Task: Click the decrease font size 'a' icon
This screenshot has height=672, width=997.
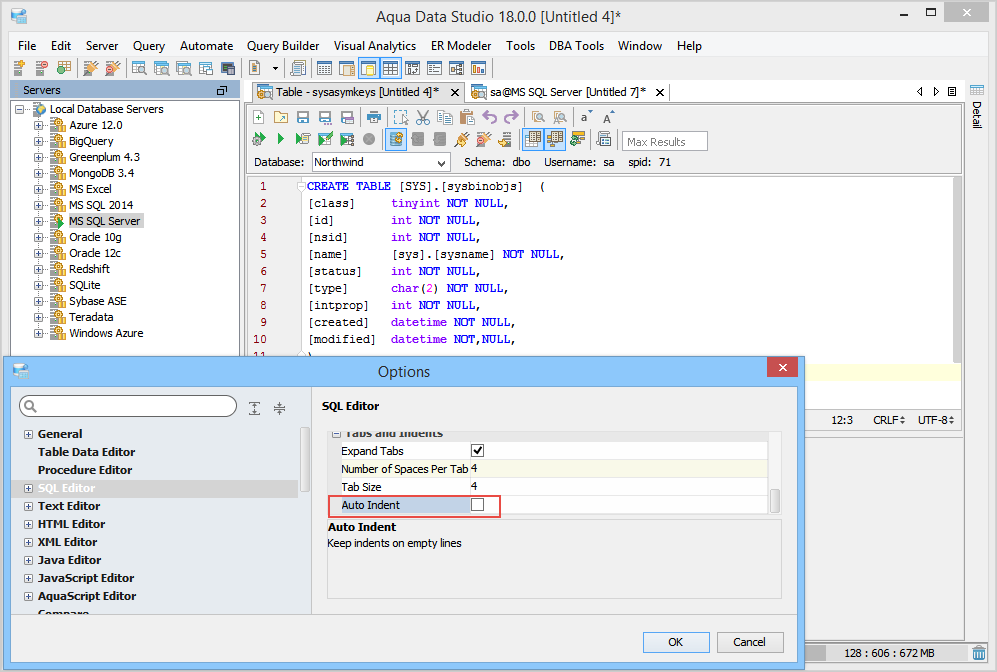Action: click(x=586, y=117)
